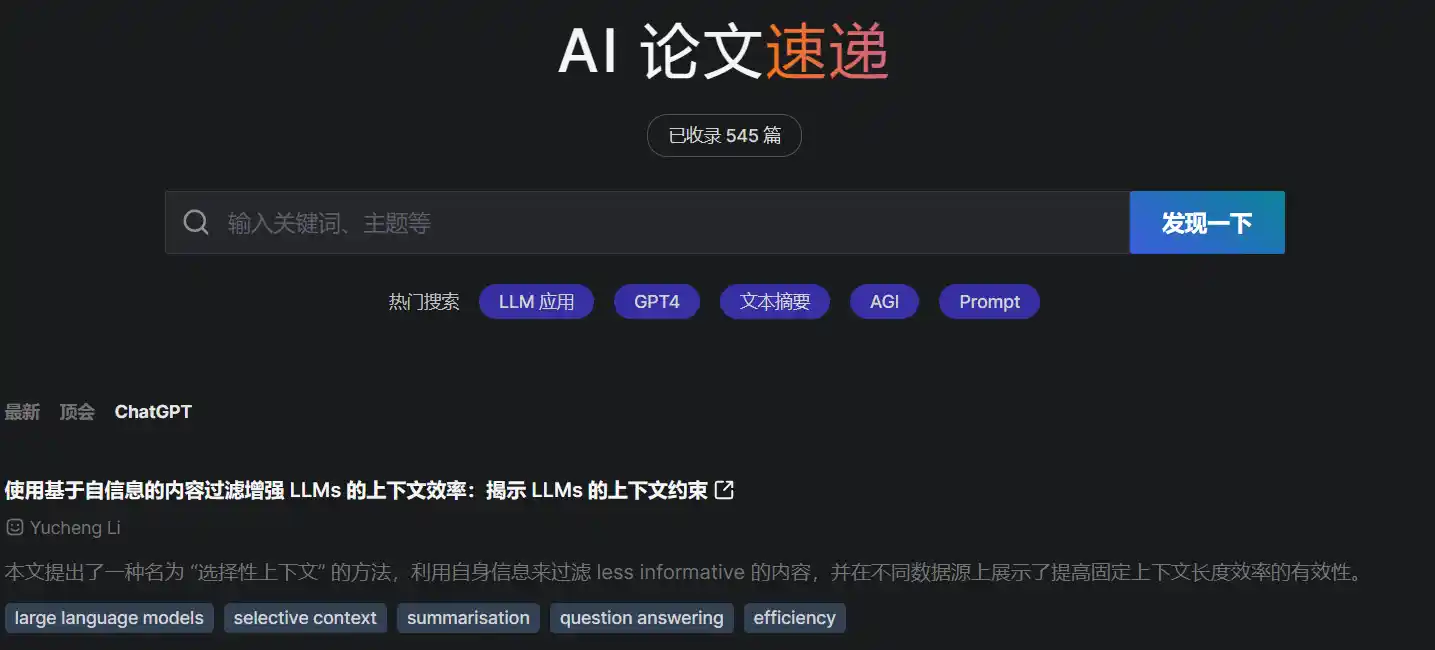1435x650 pixels.
Task: Click the 发现一下 search button
Action: click(1207, 222)
